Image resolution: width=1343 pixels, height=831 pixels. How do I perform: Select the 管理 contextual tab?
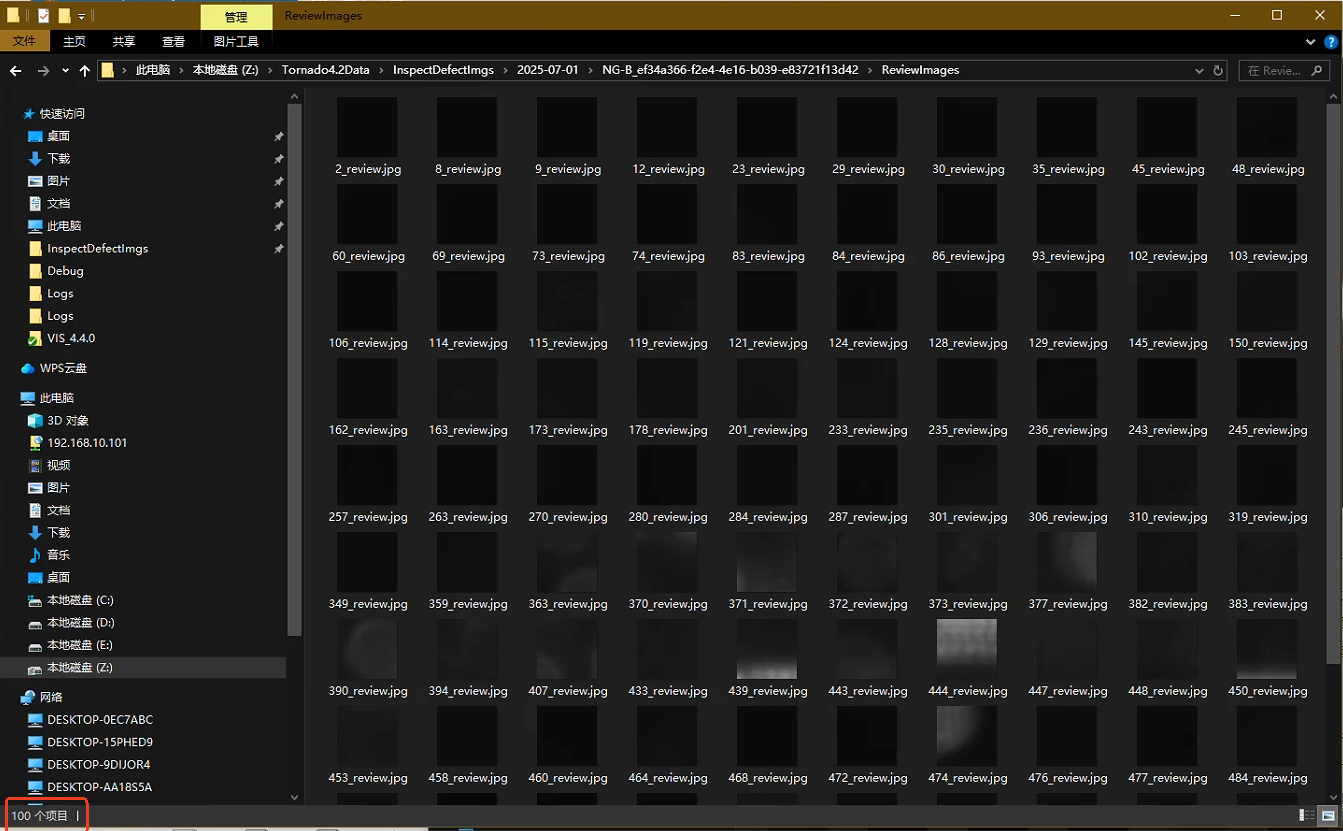click(236, 17)
